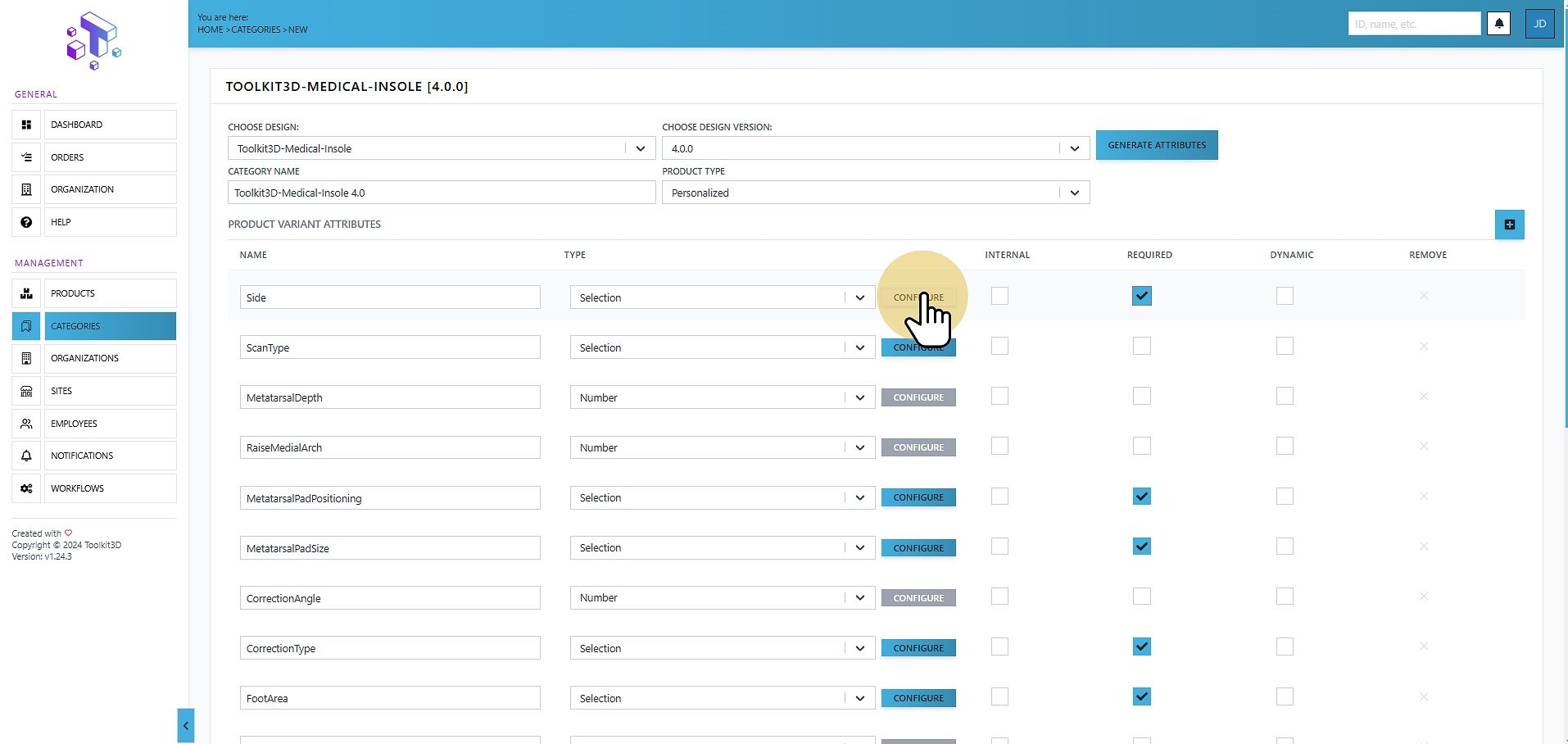
Task: Open the Product Type dropdown
Action: point(876,193)
